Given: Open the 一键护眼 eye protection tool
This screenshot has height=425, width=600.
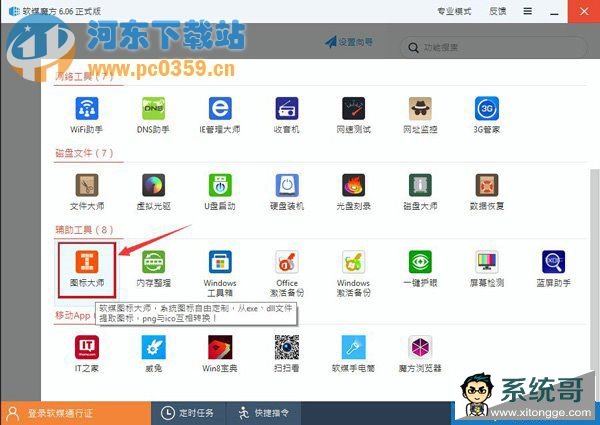Looking at the screenshot, I should tap(420, 262).
